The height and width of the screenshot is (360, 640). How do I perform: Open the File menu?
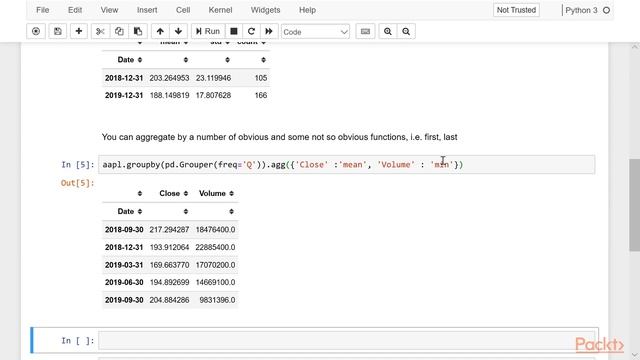[x=42, y=10]
